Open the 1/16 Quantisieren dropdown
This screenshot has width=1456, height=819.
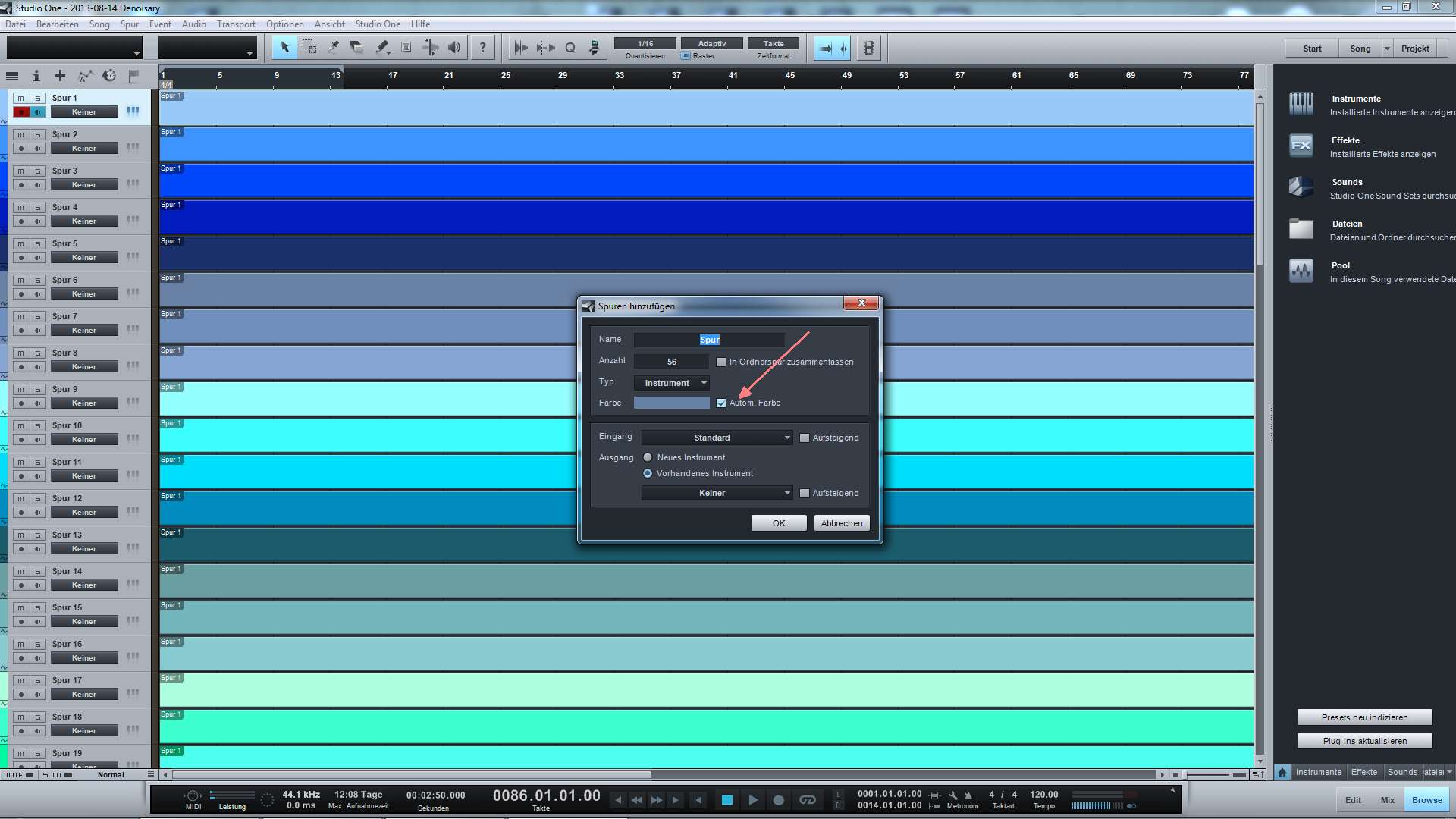(x=645, y=43)
